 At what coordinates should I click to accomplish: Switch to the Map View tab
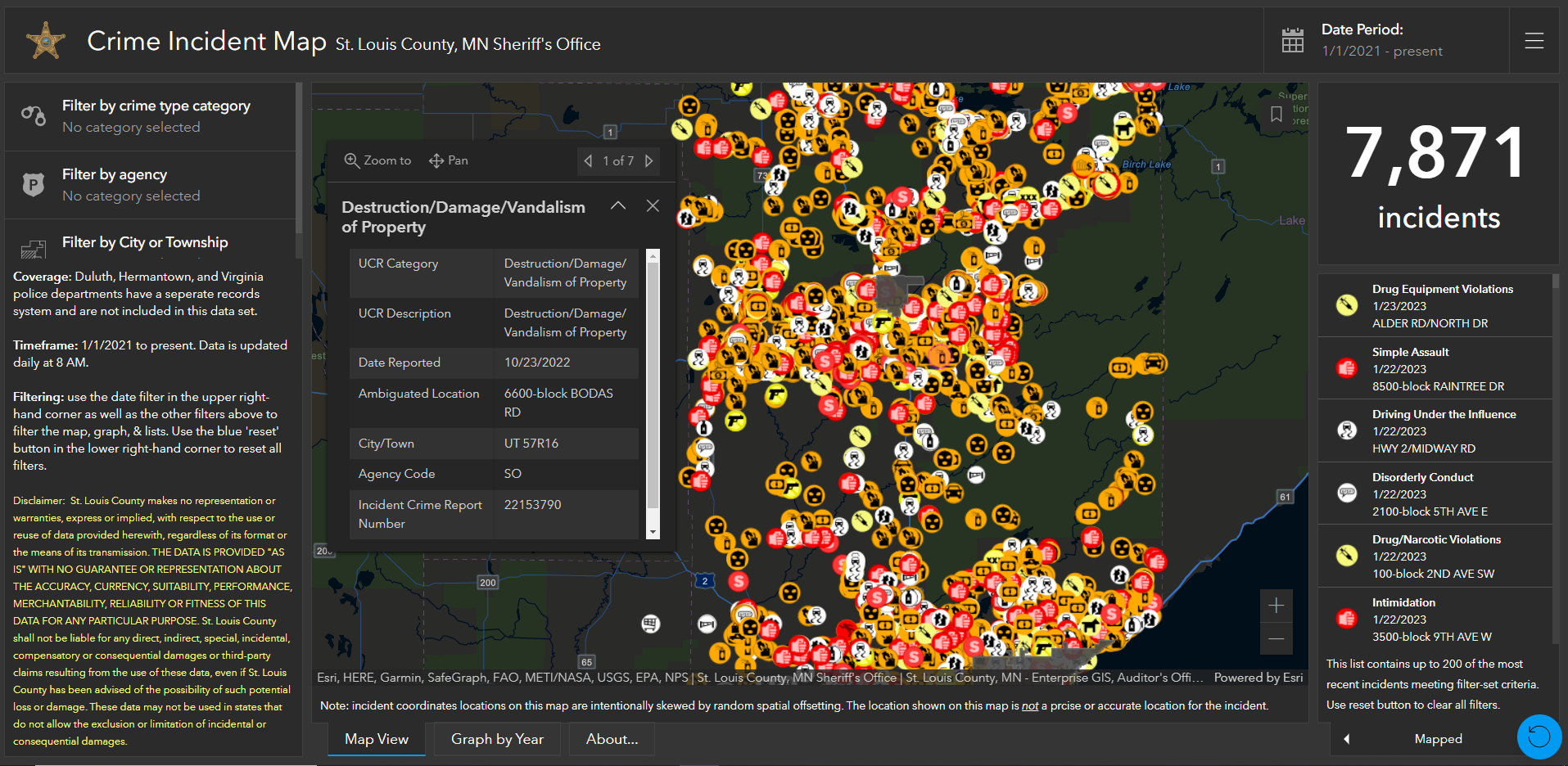(377, 739)
